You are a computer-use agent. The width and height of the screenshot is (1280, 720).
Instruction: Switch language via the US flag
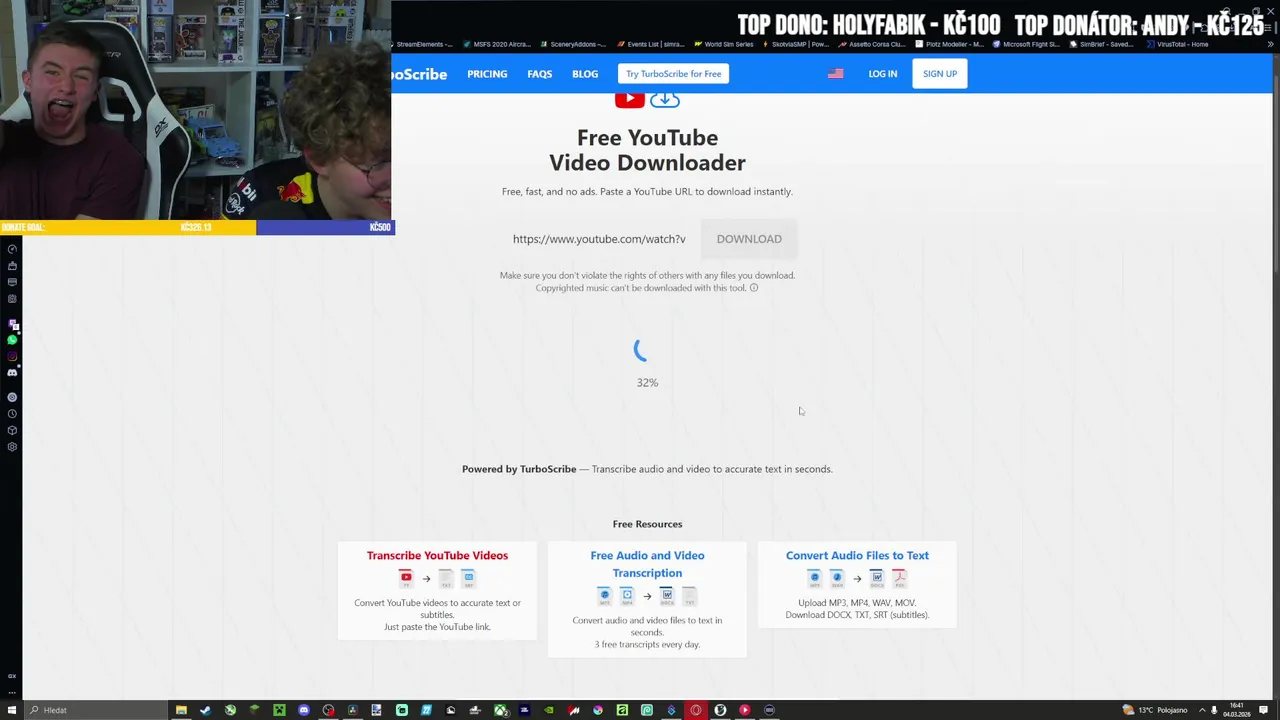tap(836, 74)
